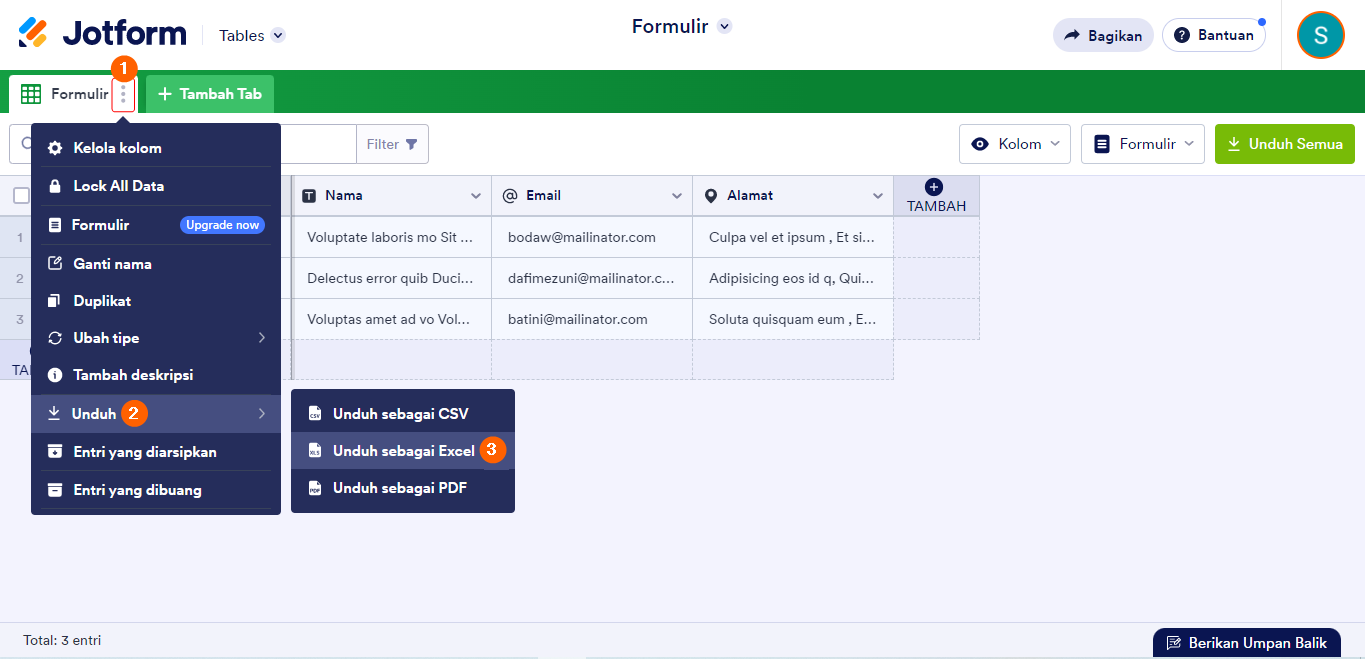
Task: Check the checkbox for row 1
Action: tap(22, 237)
